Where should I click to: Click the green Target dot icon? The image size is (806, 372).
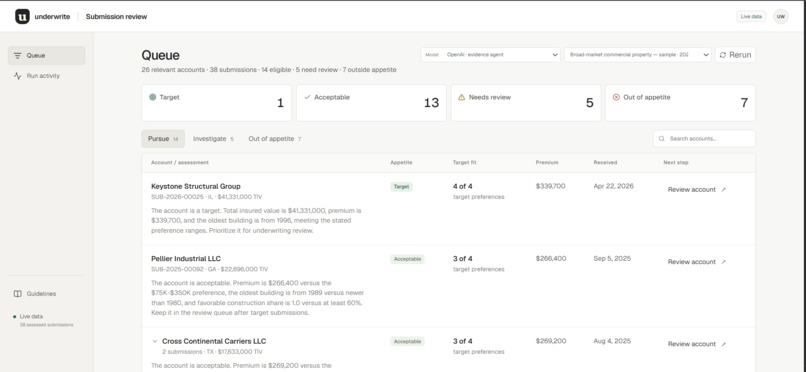(x=152, y=97)
